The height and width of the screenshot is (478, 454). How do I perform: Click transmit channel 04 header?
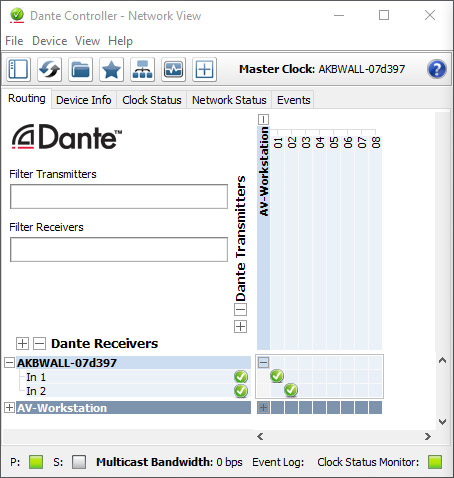coord(320,142)
